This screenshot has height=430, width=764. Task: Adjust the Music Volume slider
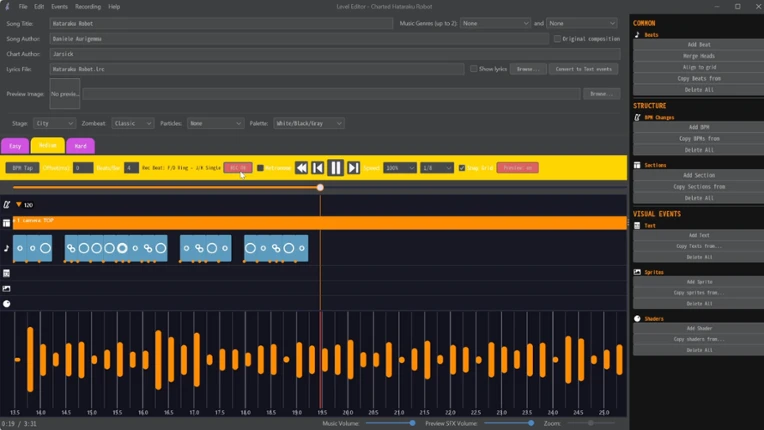click(x=389, y=423)
